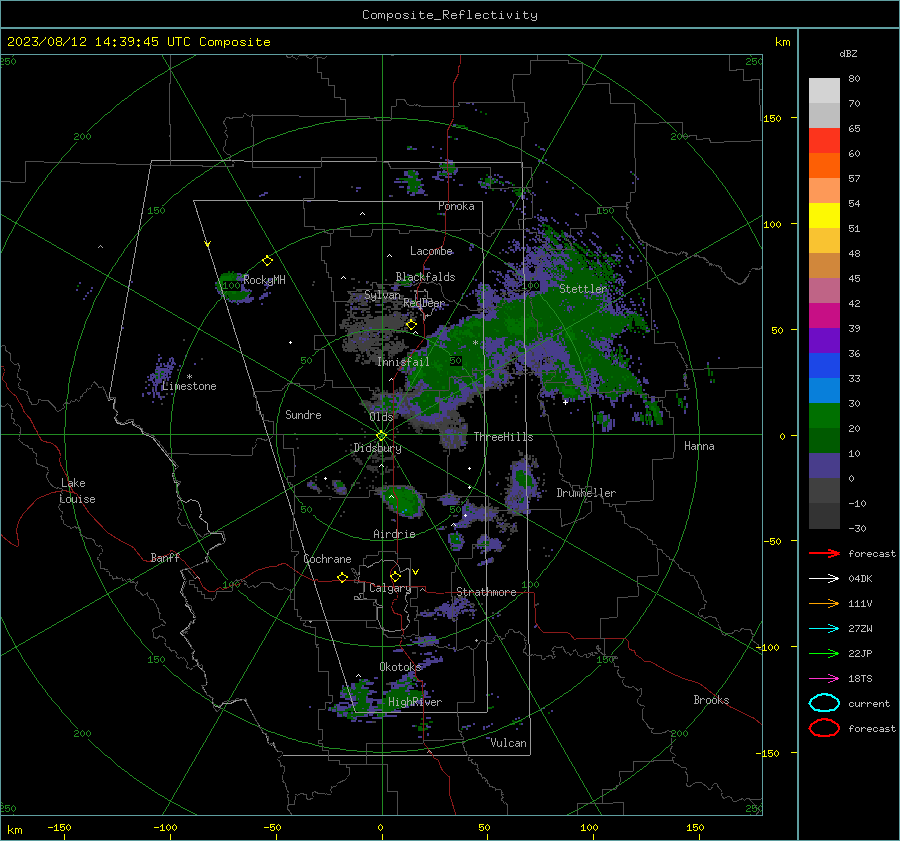
Task: Click the RockyMH label
Action: pyautogui.click(x=264, y=280)
